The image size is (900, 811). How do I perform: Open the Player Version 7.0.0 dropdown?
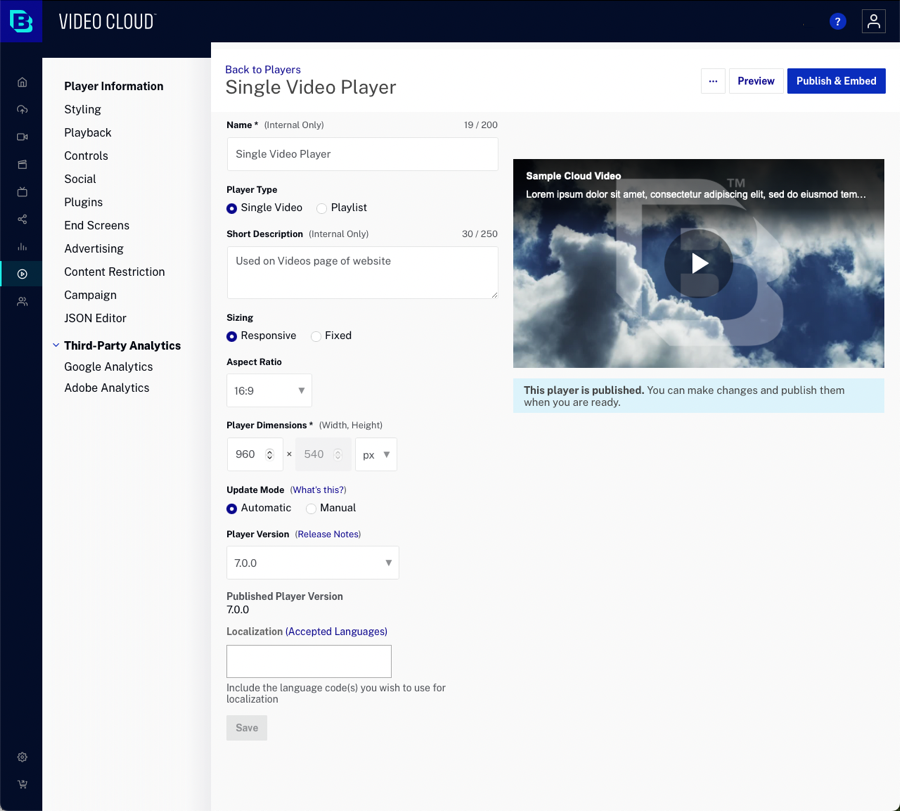pyautogui.click(x=312, y=563)
